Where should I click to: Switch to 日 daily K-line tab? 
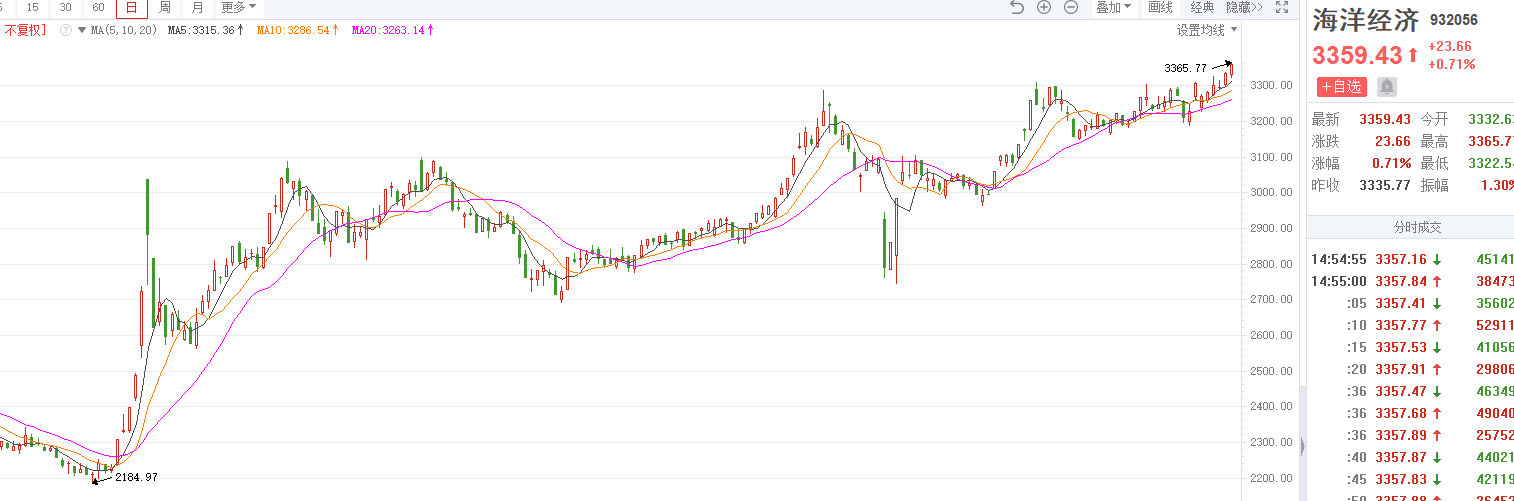[132, 7]
